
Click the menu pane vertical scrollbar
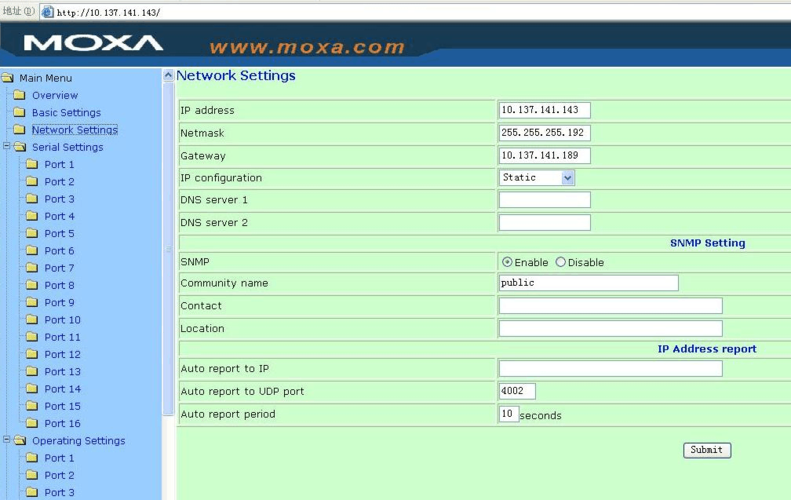tap(168, 250)
